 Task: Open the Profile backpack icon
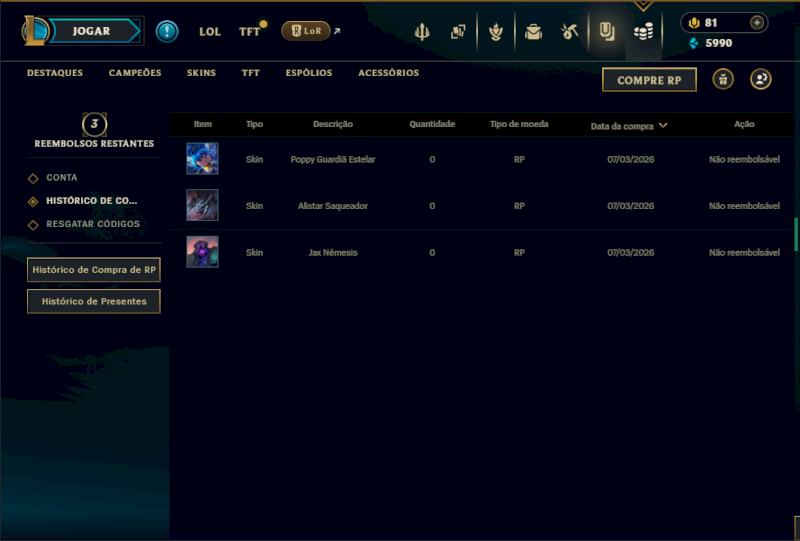533,32
